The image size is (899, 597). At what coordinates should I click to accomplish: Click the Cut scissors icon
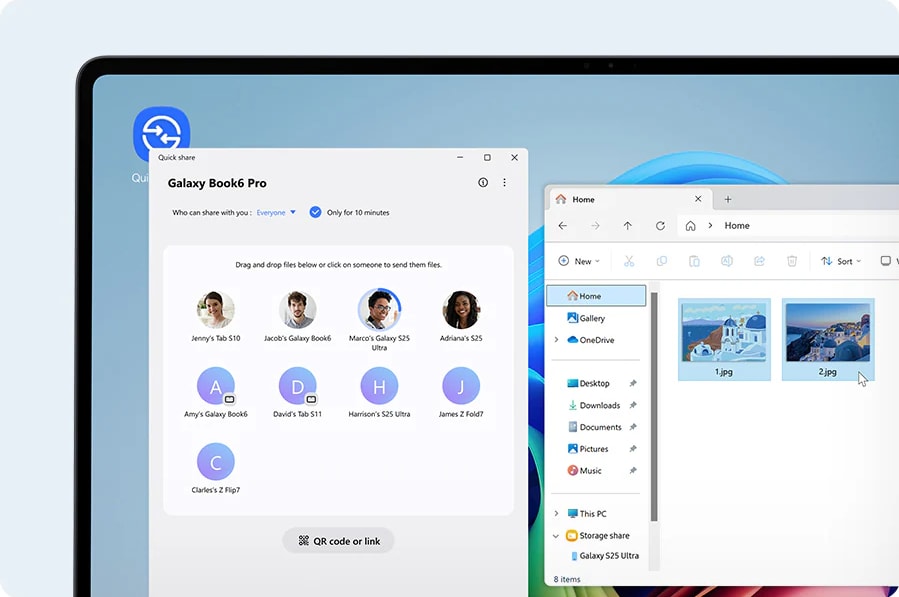pyautogui.click(x=629, y=261)
